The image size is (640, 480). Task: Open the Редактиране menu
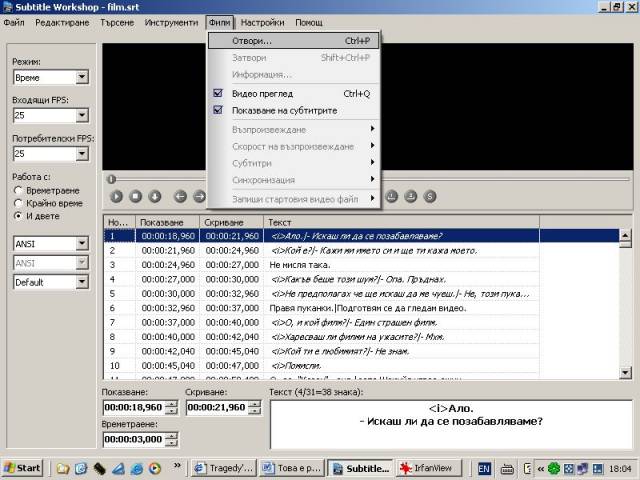pos(62,22)
